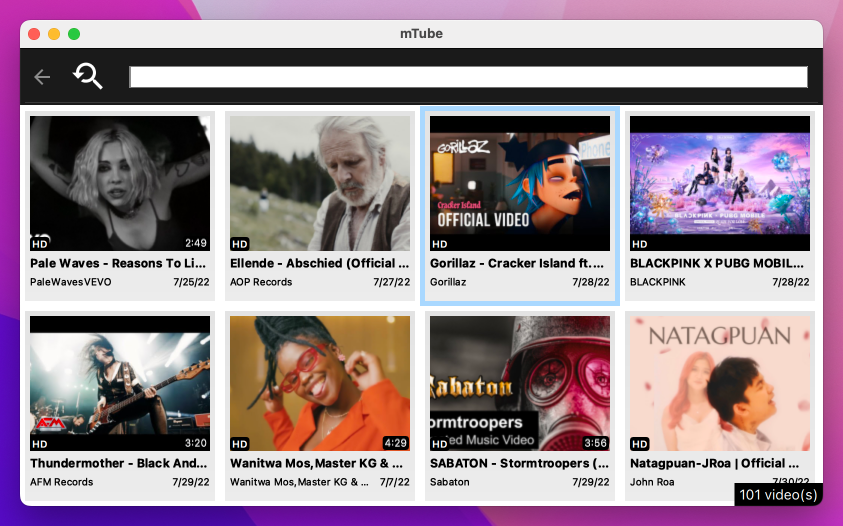Click the HD badge on Ellende video

tap(240, 244)
